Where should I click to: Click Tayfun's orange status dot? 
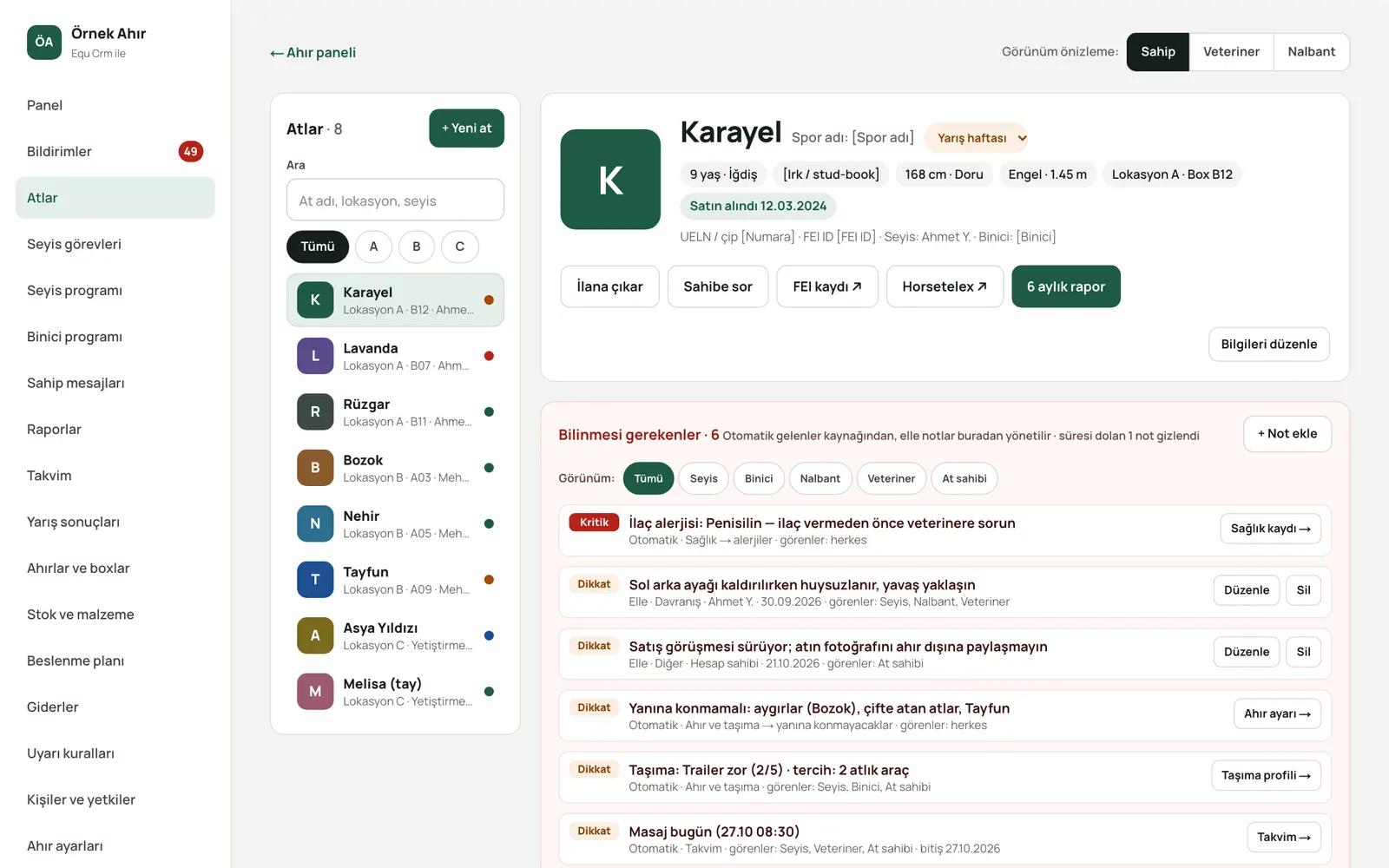point(489,580)
